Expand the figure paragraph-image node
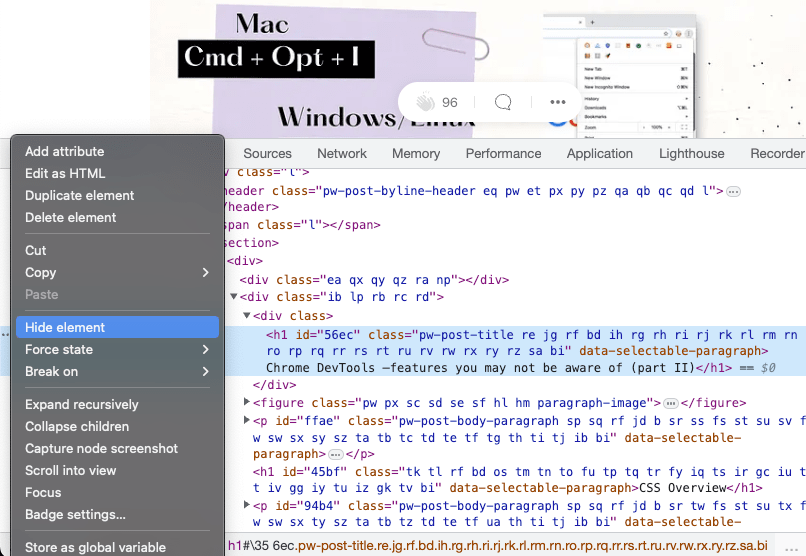This screenshot has height=556, width=806. click(x=247, y=402)
